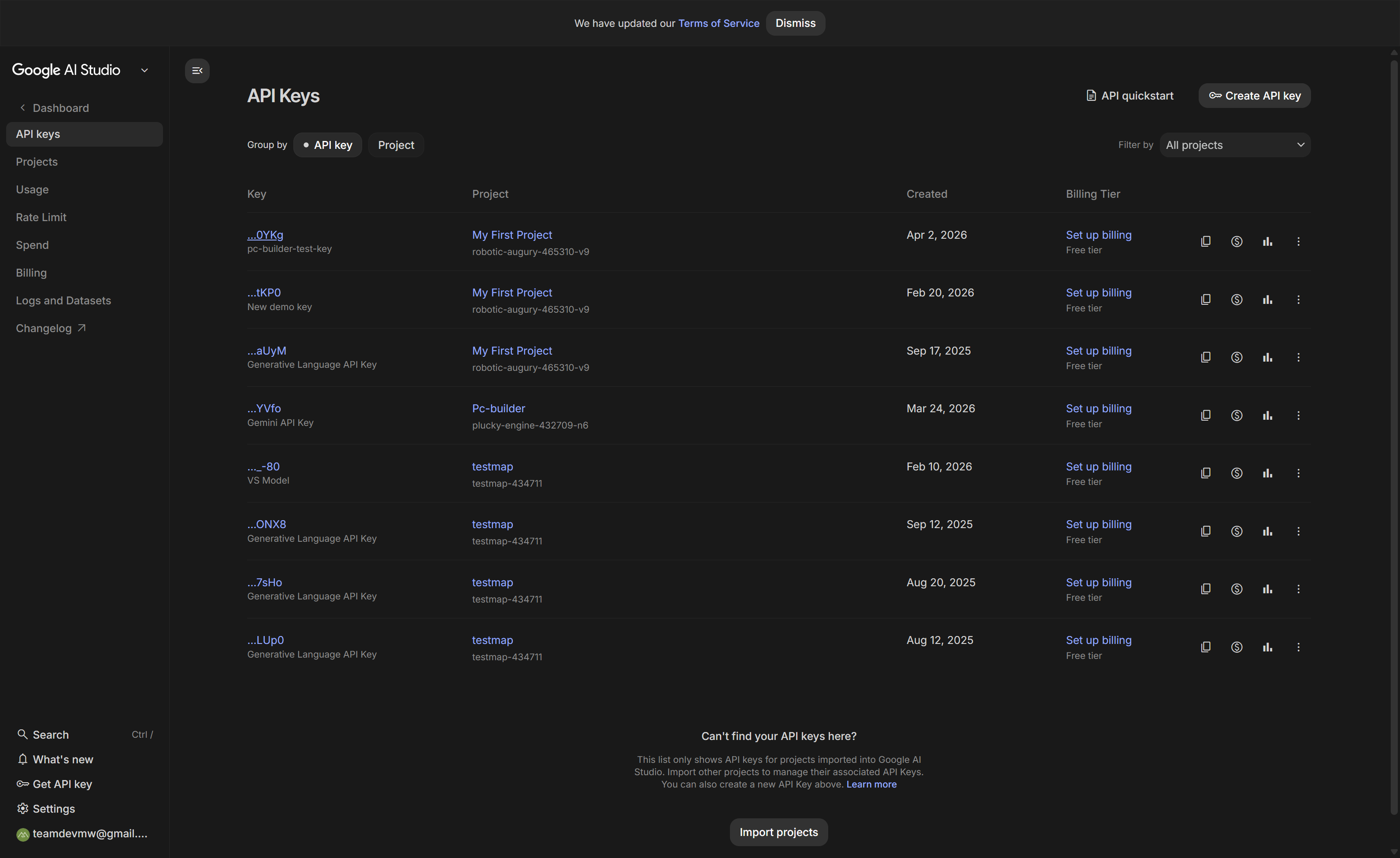Viewport: 1400px width, 858px height.
Task: Open the All projects filter dropdown
Action: point(1235,145)
